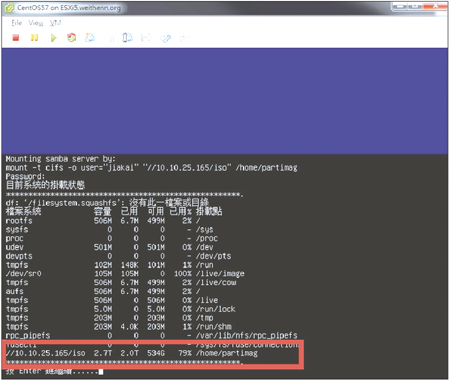The width and height of the screenshot is (450, 381).
Task: Open the VM menu
Action: pyautogui.click(x=55, y=23)
